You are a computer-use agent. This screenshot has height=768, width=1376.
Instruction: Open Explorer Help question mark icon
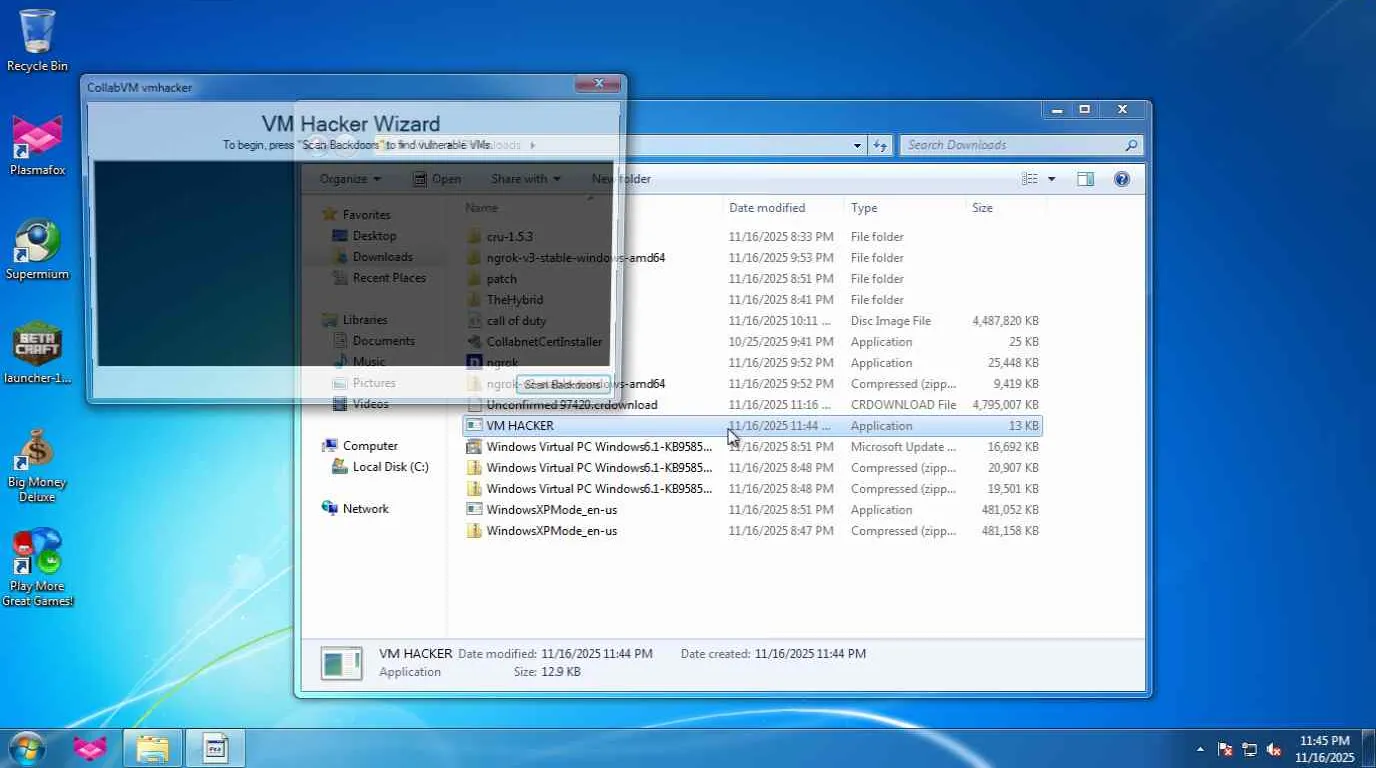point(1122,179)
